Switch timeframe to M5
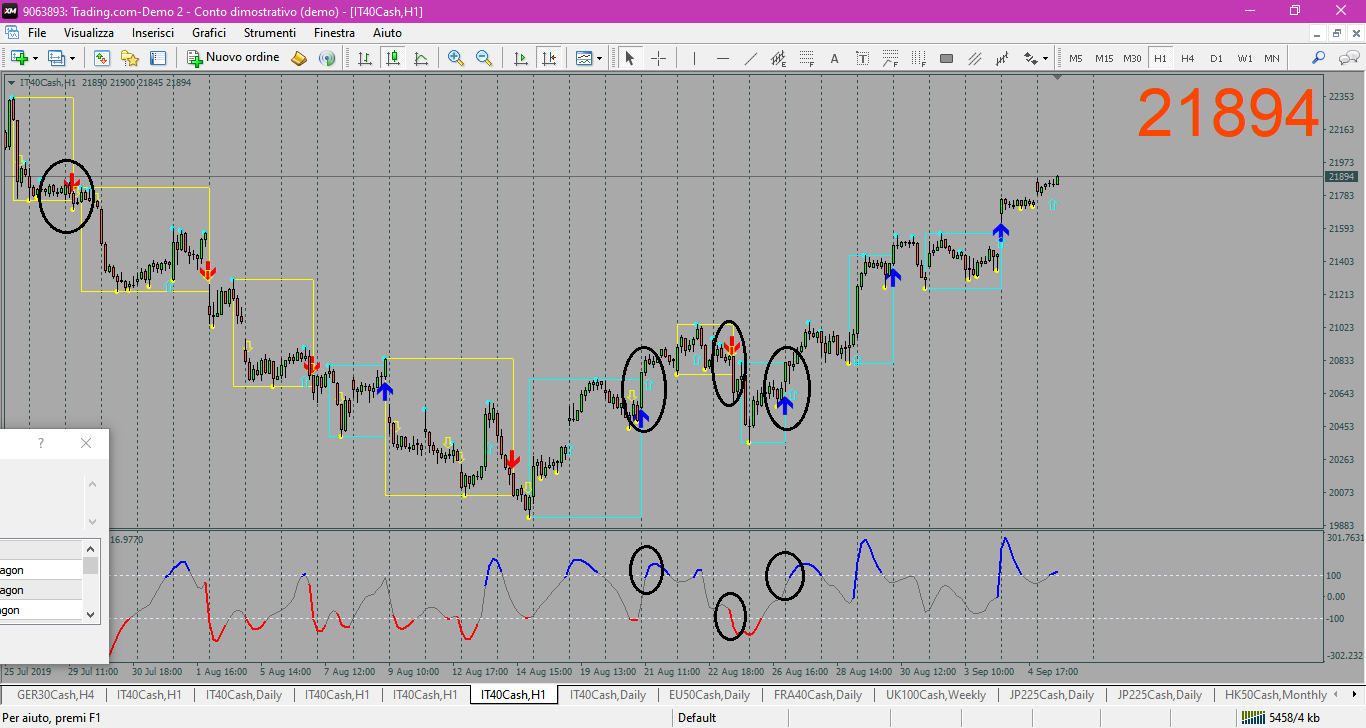The height and width of the screenshot is (728, 1366). click(1075, 58)
